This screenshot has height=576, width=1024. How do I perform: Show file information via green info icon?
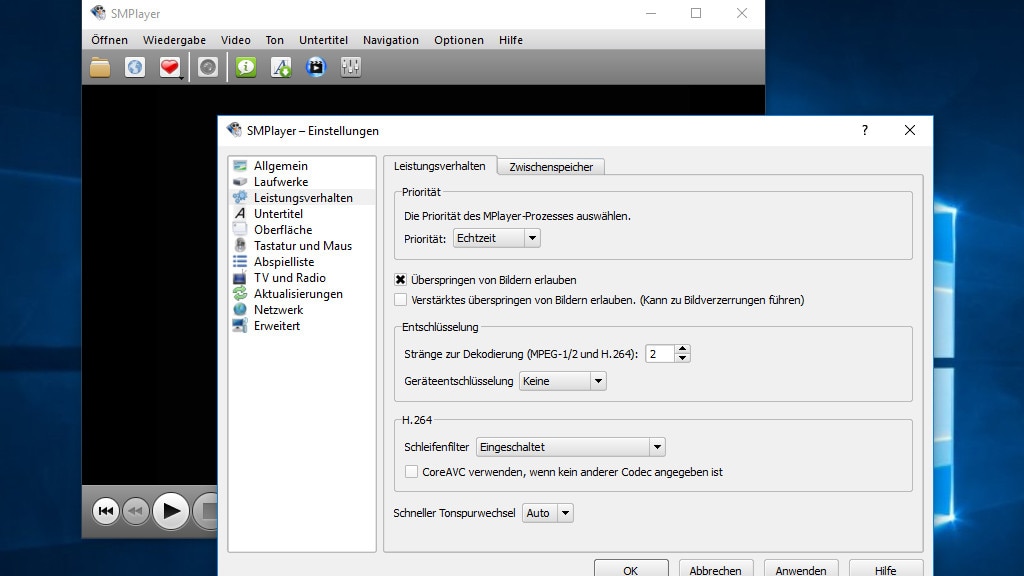(x=246, y=67)
